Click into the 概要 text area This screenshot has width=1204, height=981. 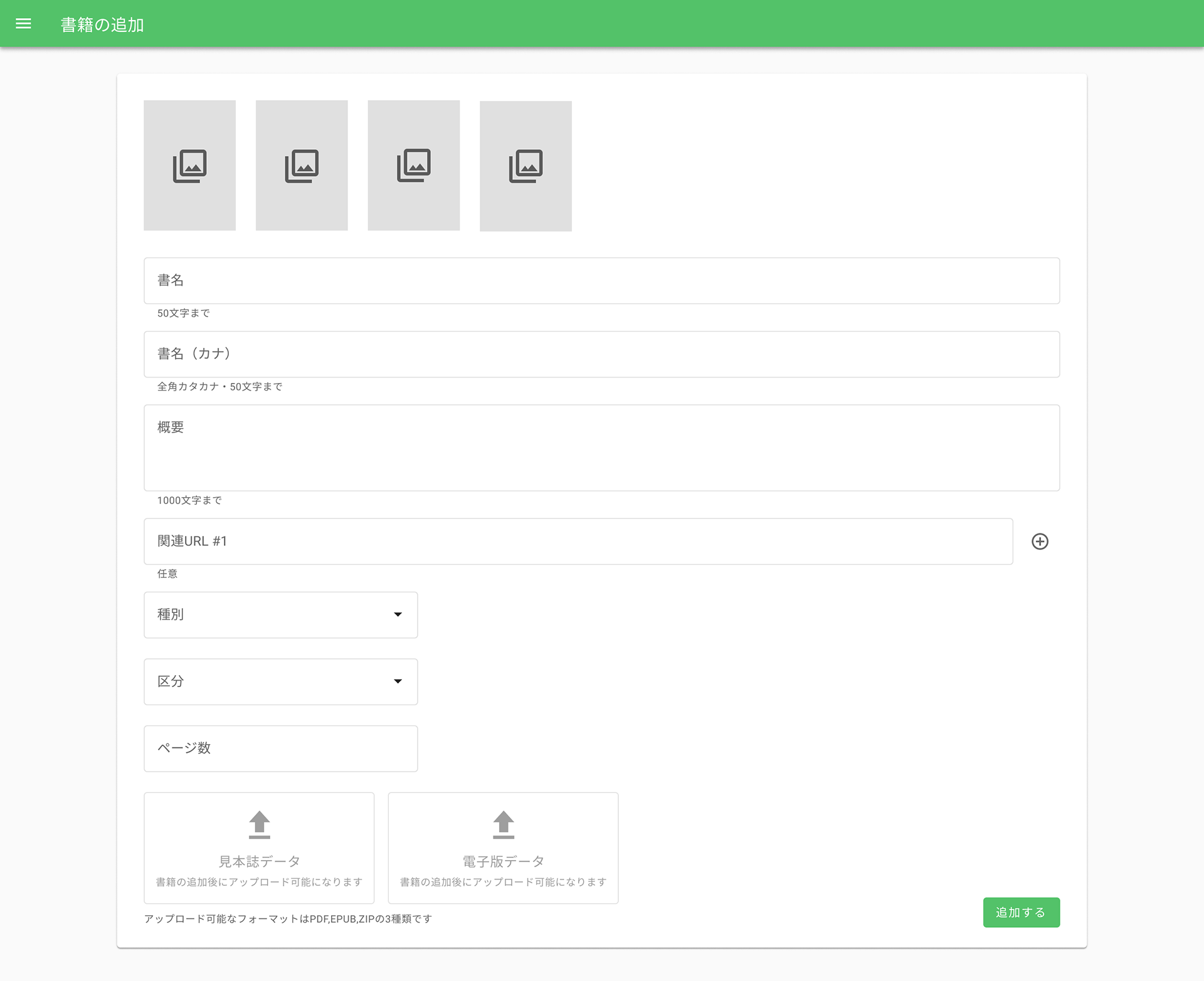(x=601, y=448)
